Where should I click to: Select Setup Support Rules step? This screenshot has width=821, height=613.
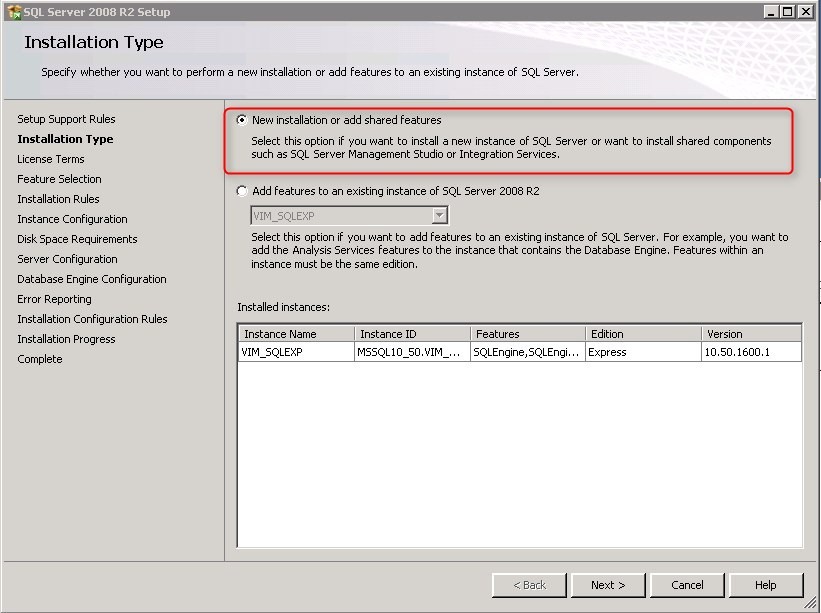66,119
